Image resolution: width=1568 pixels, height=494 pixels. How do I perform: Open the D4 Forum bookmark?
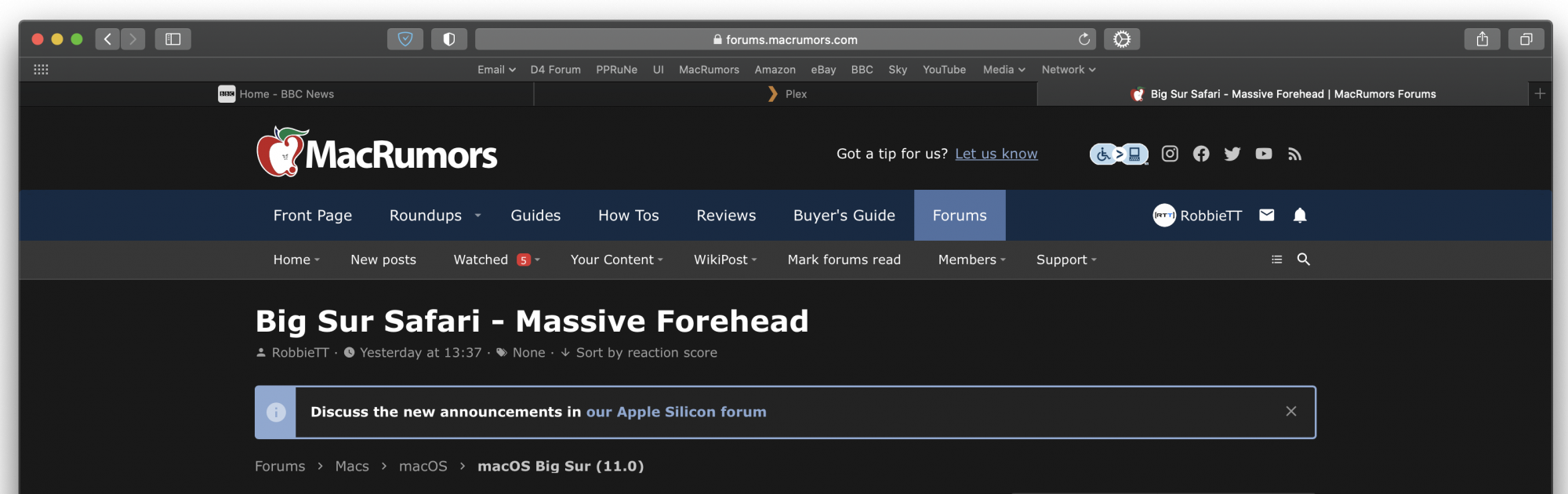pyautogui.click(x=556, y=70)
